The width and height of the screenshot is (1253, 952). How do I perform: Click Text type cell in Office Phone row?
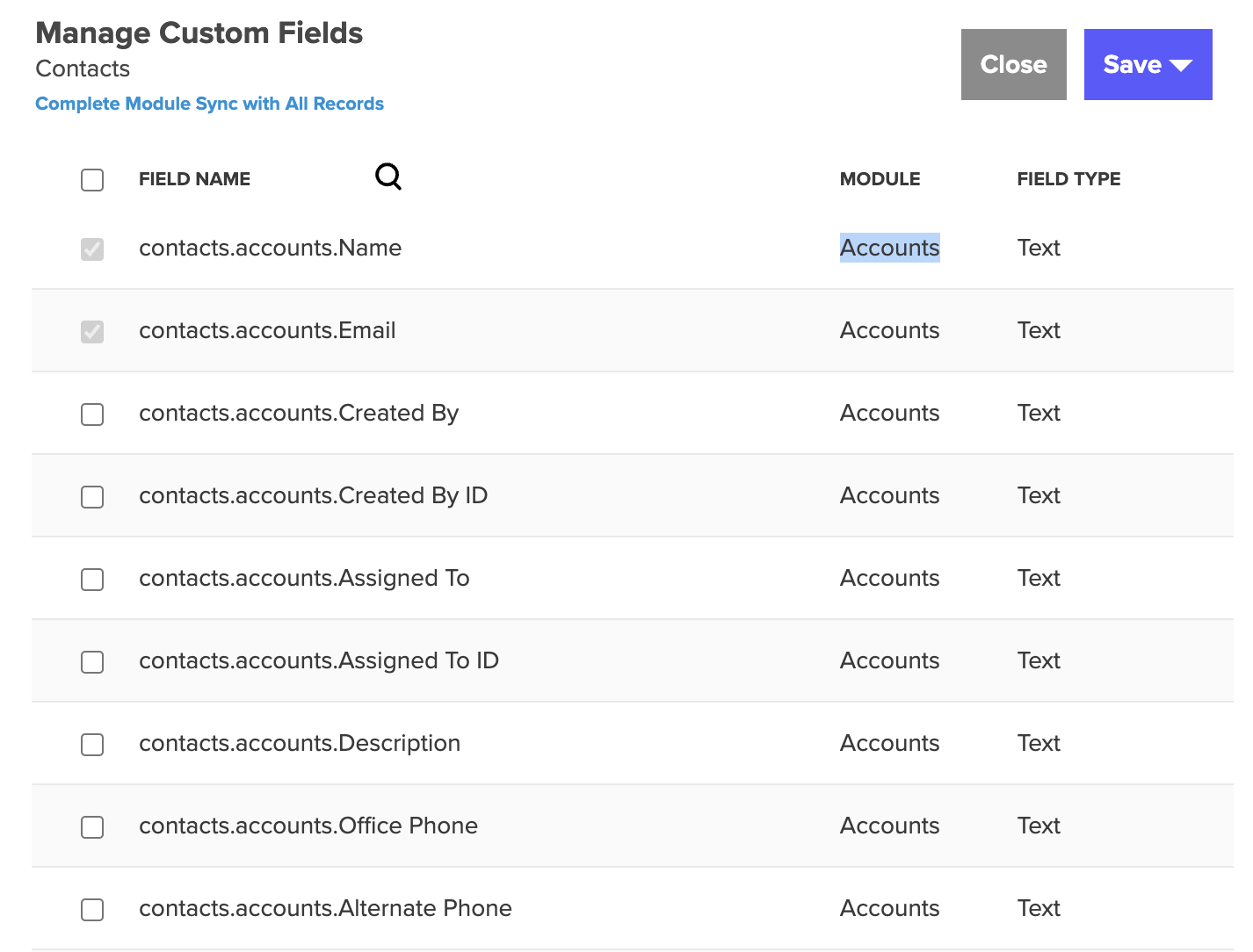coord(1039,826)
